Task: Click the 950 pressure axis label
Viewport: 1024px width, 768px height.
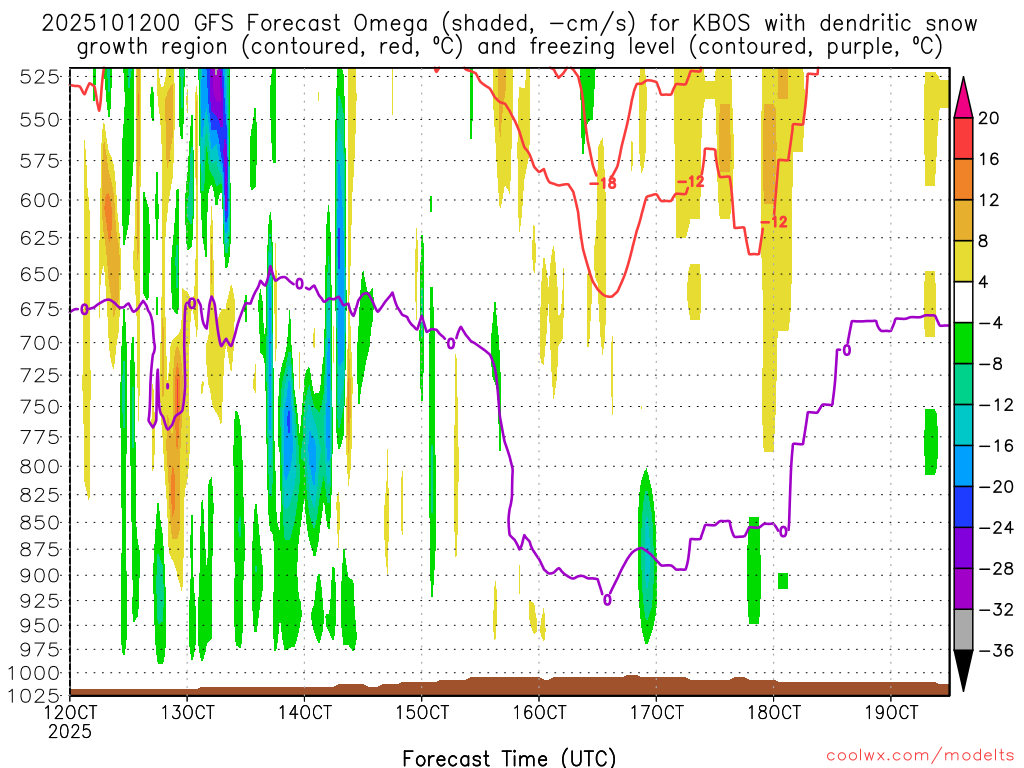Action: pyautogui.click(x=40, y=626)
